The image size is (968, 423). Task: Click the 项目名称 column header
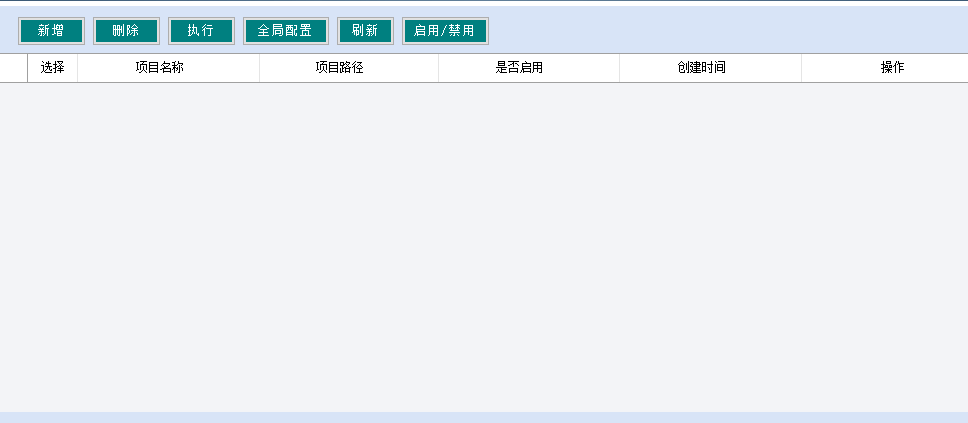168,68
